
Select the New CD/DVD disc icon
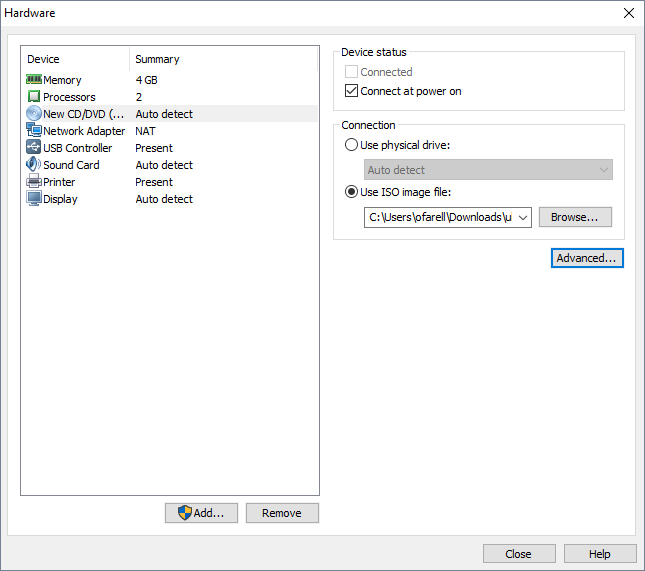click(x=33, y=114)
